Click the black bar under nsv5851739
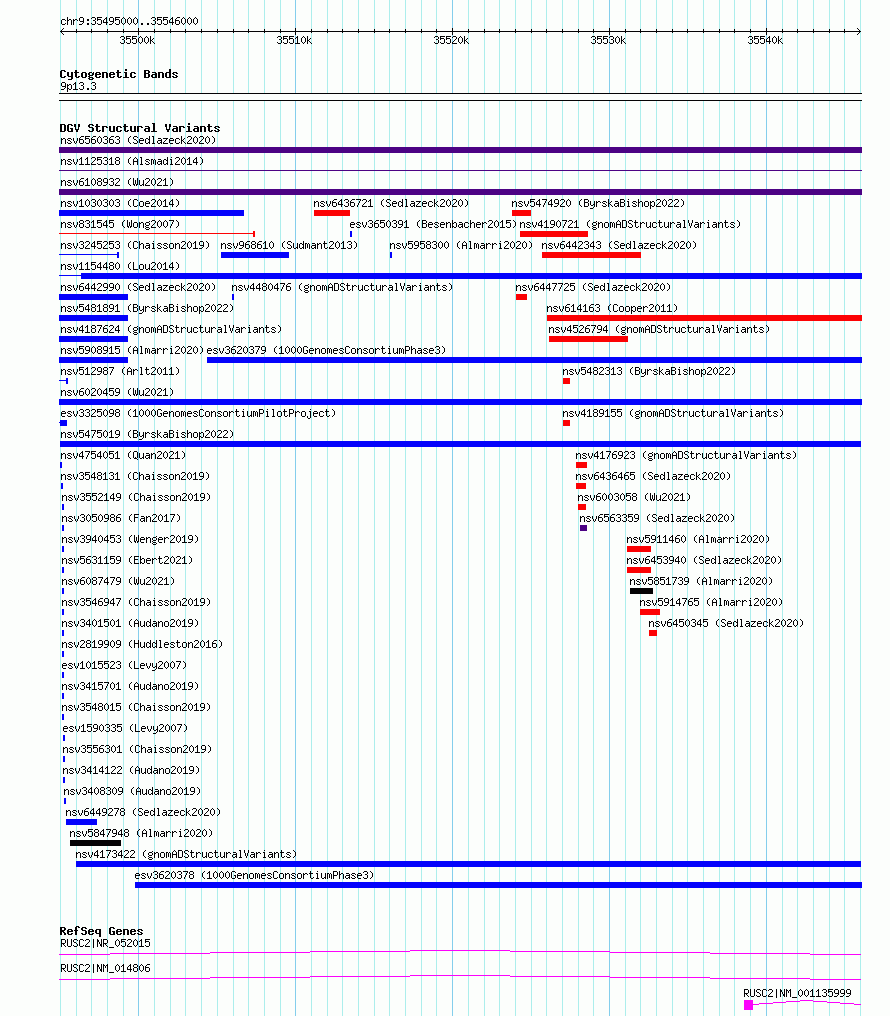The width and height of the screenshot is (890, 1016). (641, 591)
